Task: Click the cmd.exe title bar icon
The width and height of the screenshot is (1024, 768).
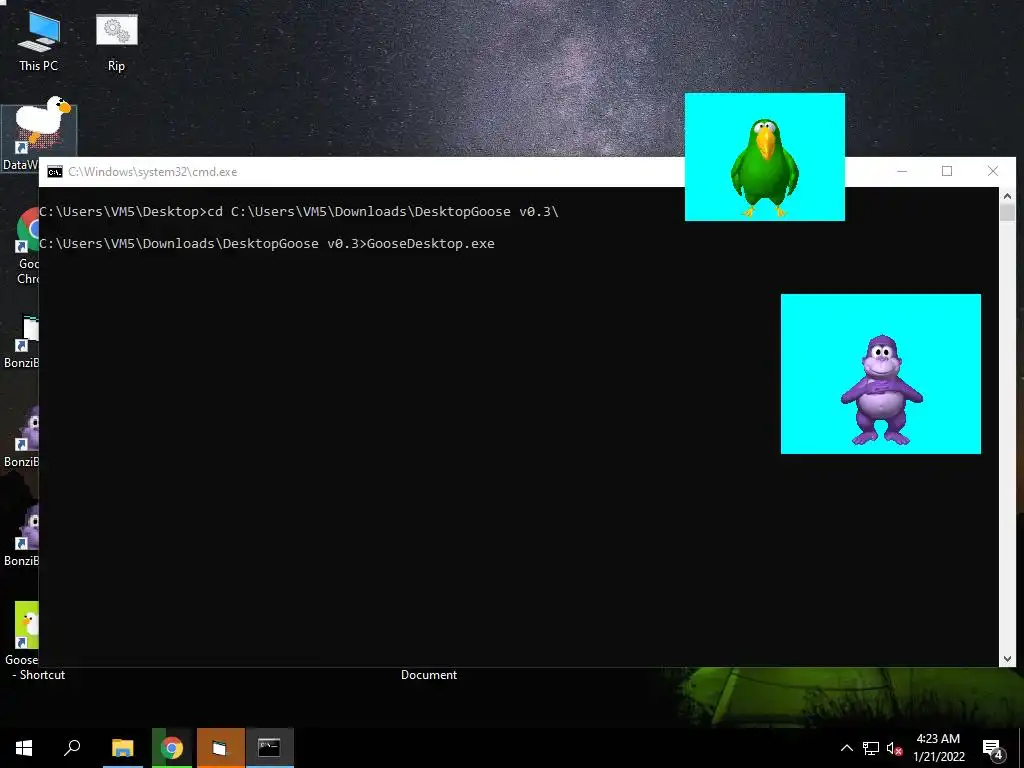Action: [55, 172]
